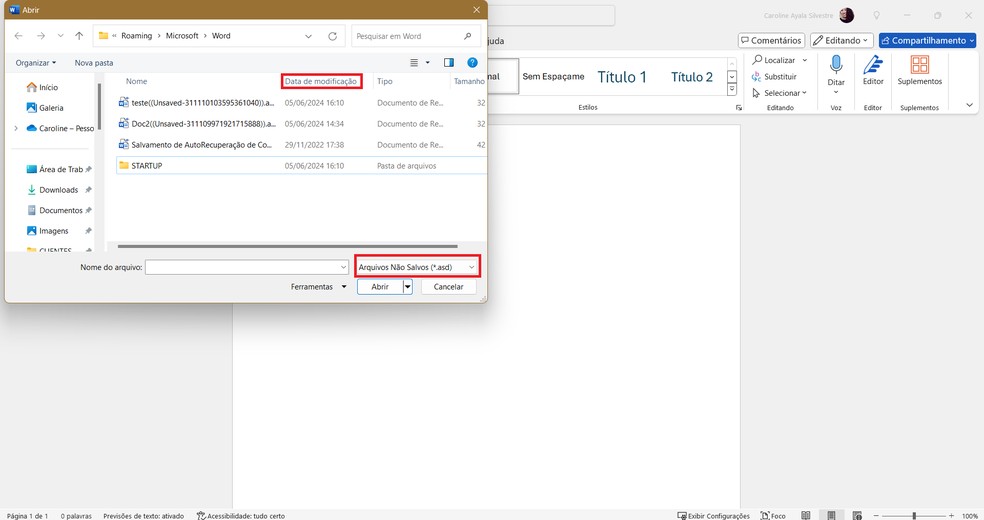Change the view layout icon

click(x=414, y=63)
